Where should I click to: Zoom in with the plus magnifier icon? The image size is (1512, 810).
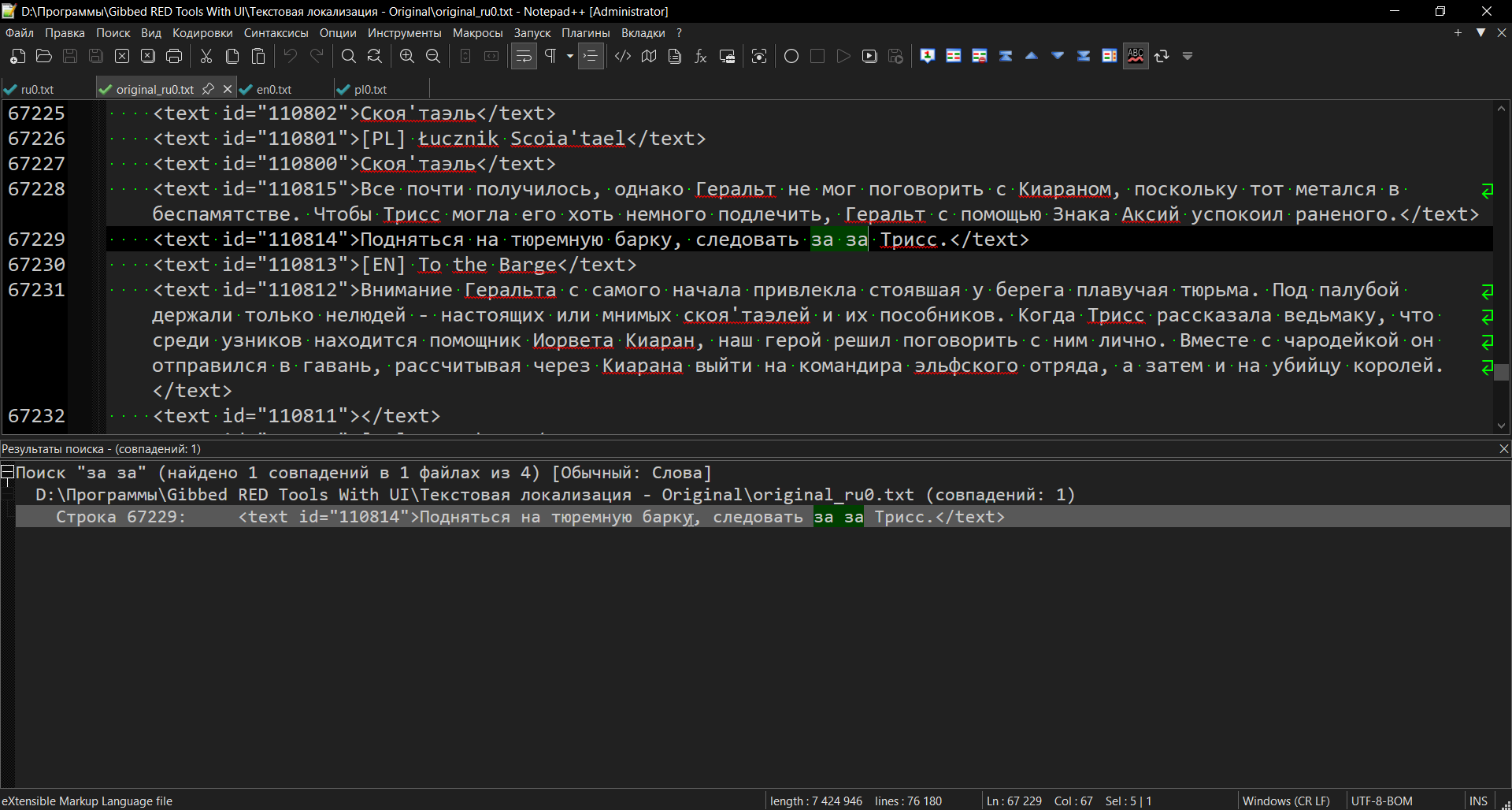(407, 56)
